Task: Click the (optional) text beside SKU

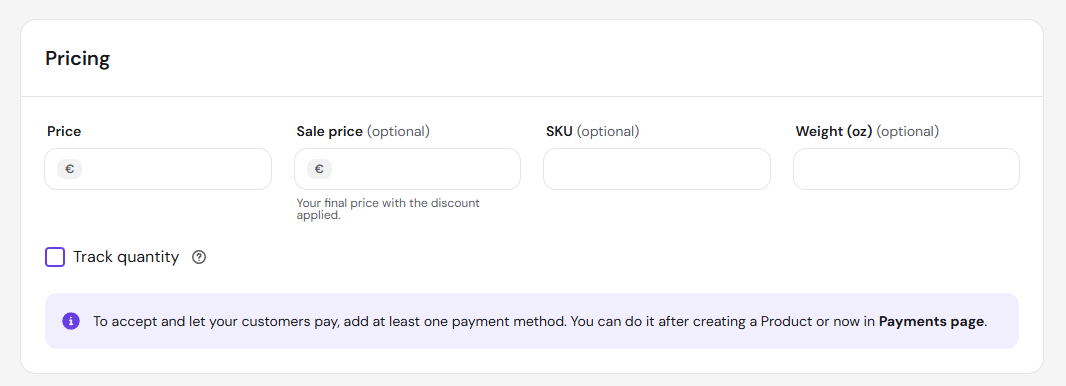Action: (608, 131)
